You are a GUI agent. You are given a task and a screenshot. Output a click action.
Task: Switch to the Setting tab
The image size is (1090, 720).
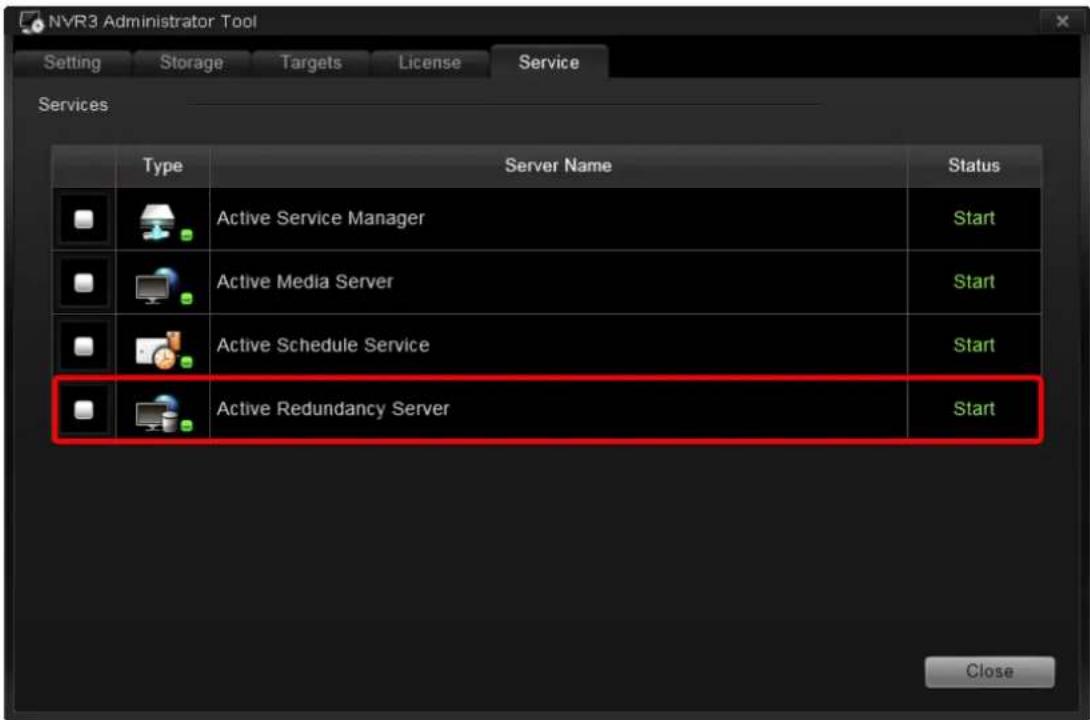click(72, 63)
